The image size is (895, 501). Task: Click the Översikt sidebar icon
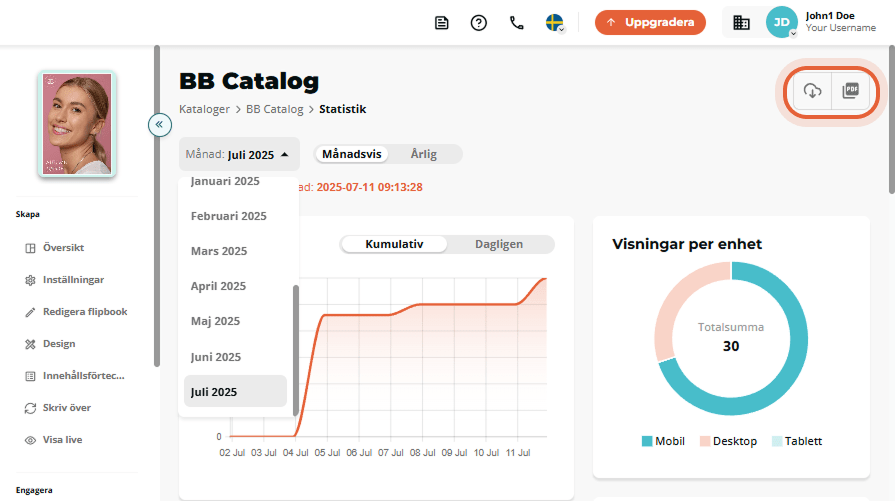[30, 248]
